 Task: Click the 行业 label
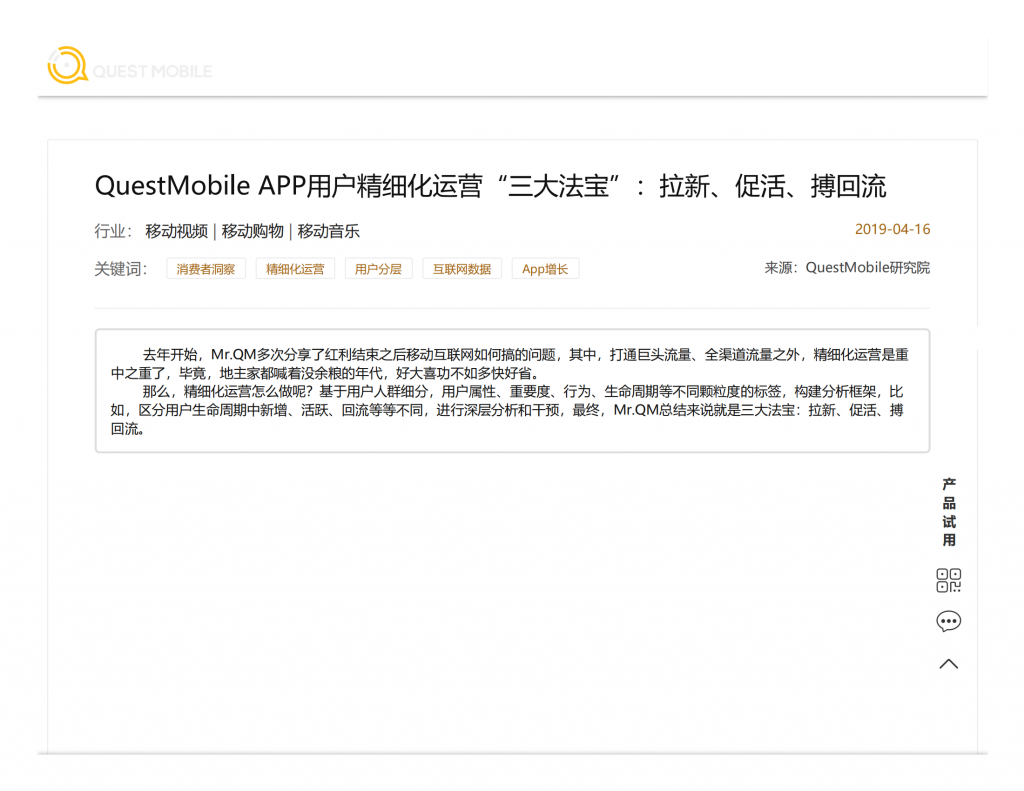pyautogui.click(x=113, y=231)
